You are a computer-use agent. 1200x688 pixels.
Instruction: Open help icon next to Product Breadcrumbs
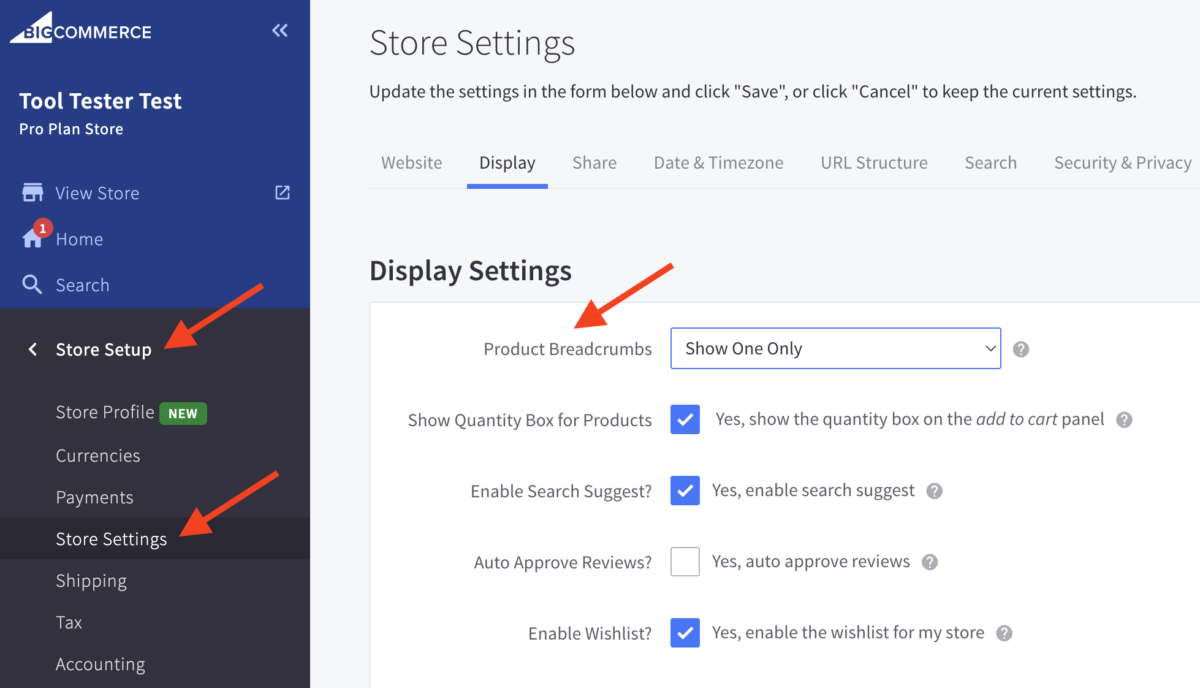tap(1021, 349)
